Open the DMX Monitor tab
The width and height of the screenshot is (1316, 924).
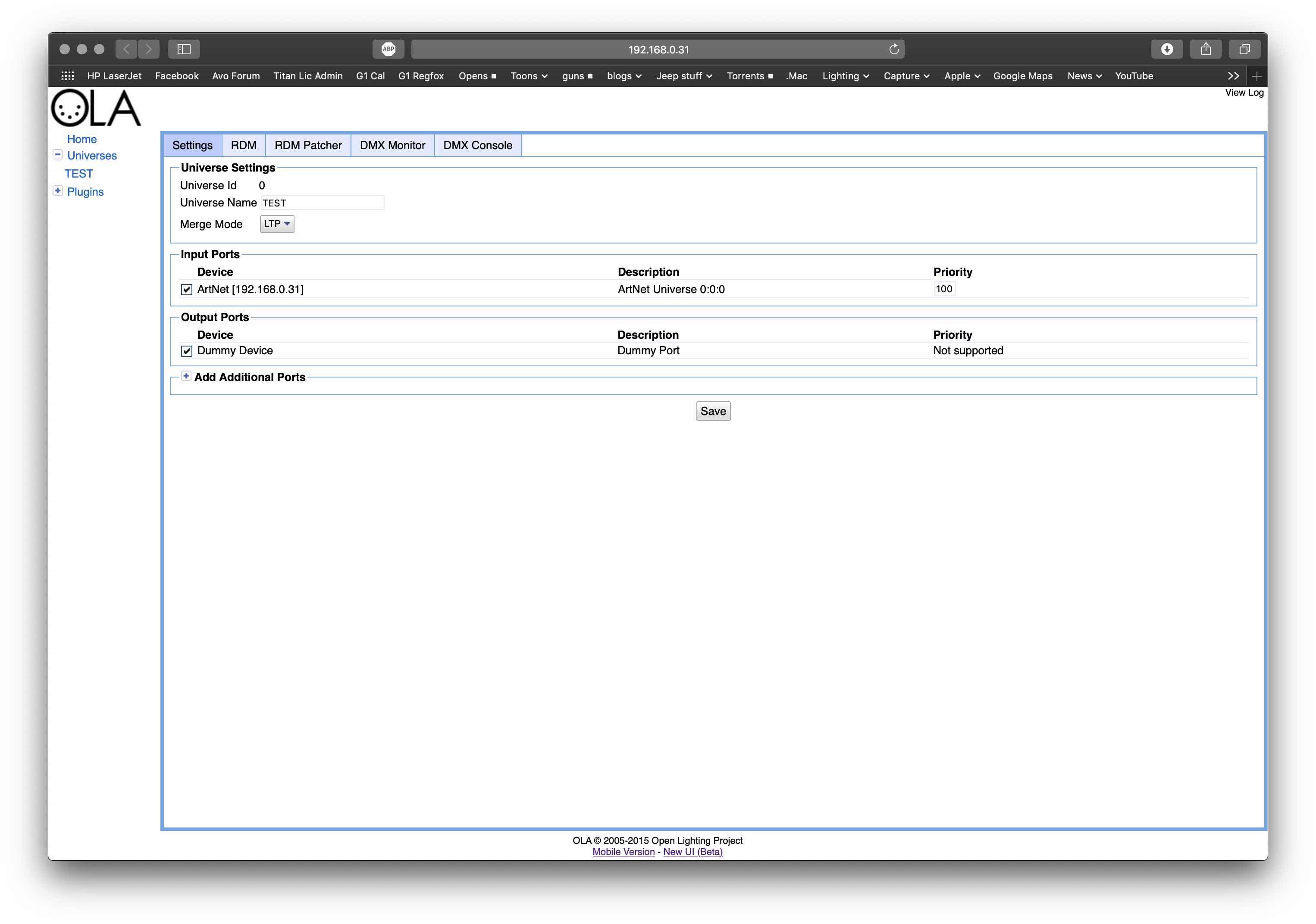[393, 145]
